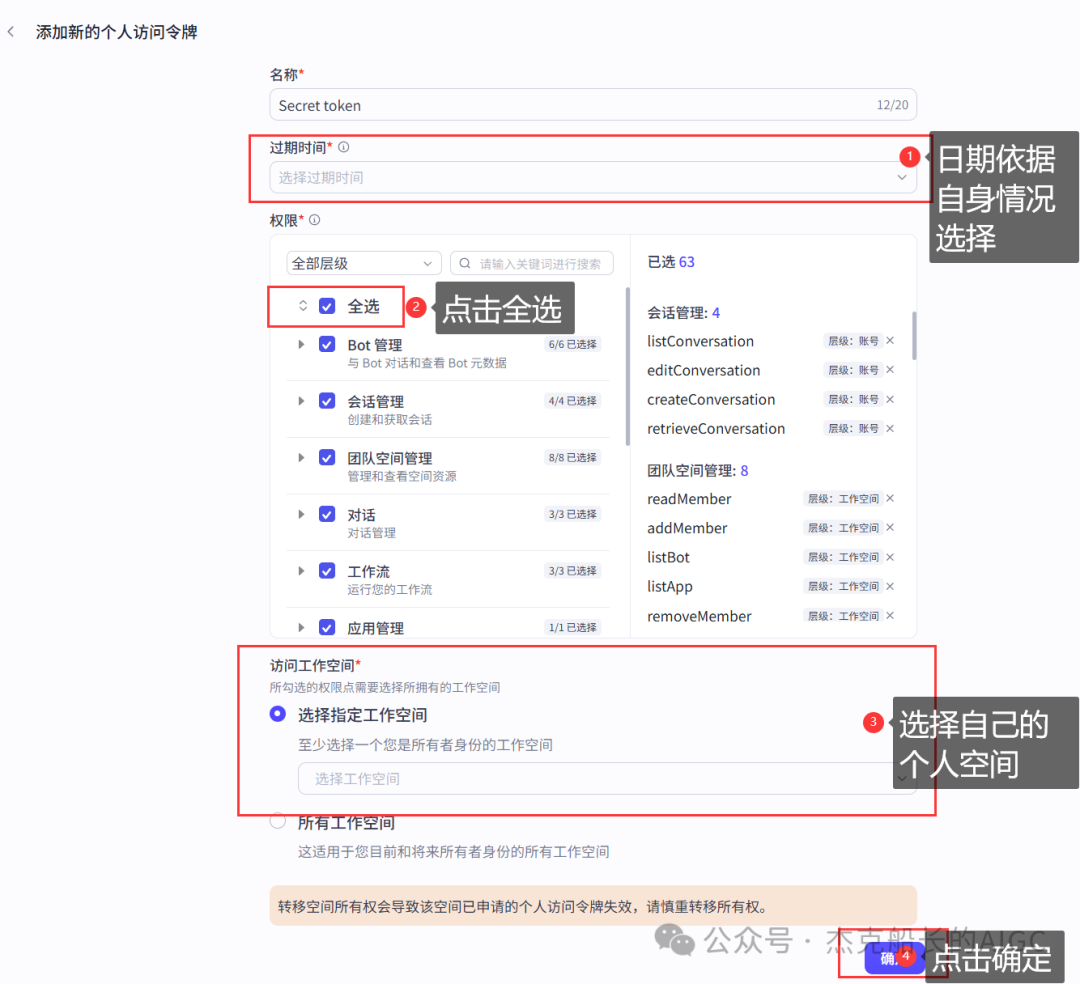Open the 全部层级 level dropdown
1080x984 pixels.
point(364,263)
